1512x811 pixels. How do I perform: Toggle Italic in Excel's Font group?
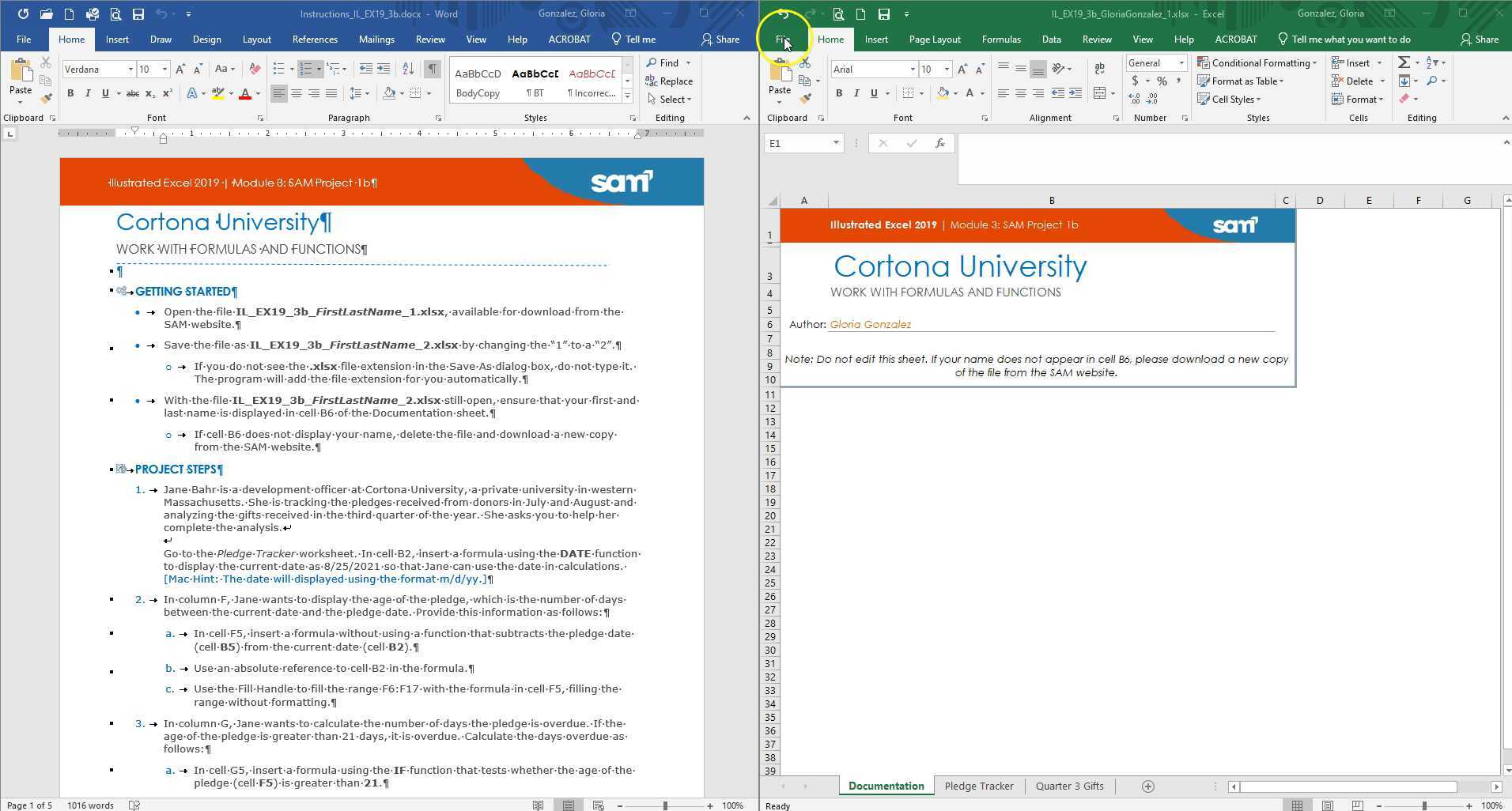pos(856,93)
